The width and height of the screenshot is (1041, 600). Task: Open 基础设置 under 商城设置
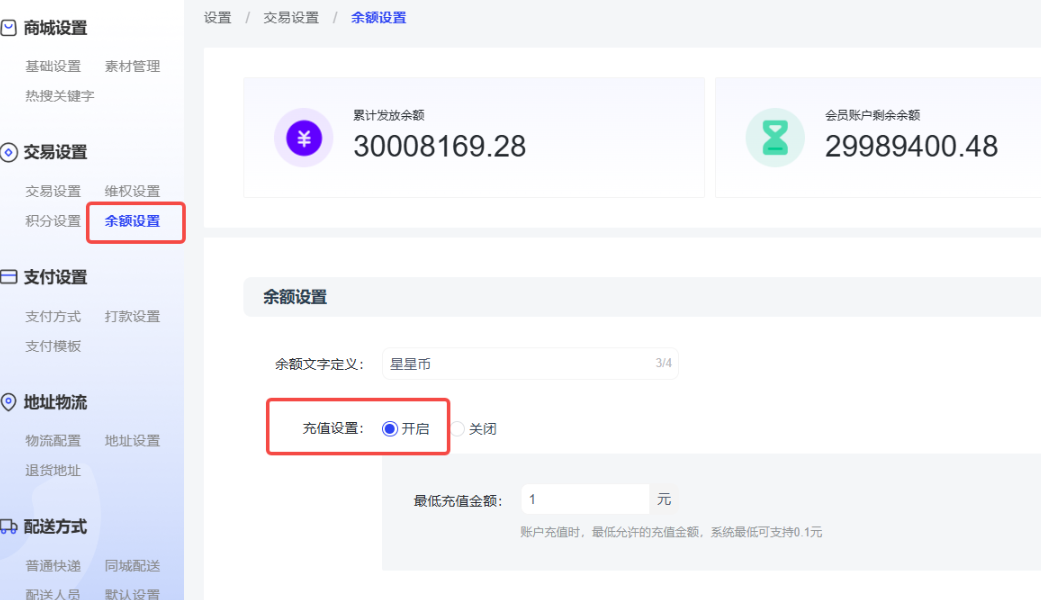click(53, 66)
